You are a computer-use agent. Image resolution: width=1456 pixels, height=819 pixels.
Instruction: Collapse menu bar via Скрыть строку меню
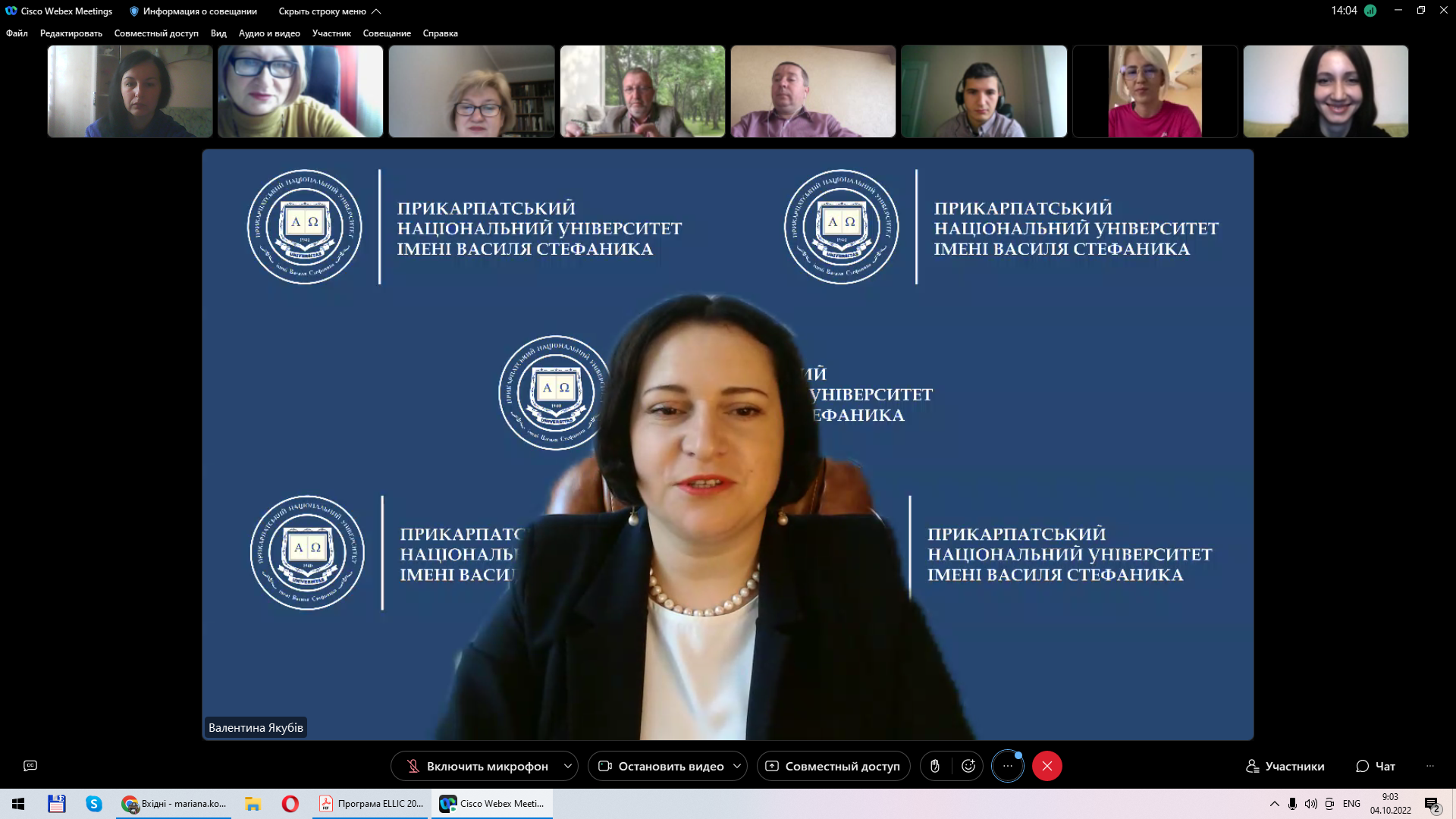[329, 11]
